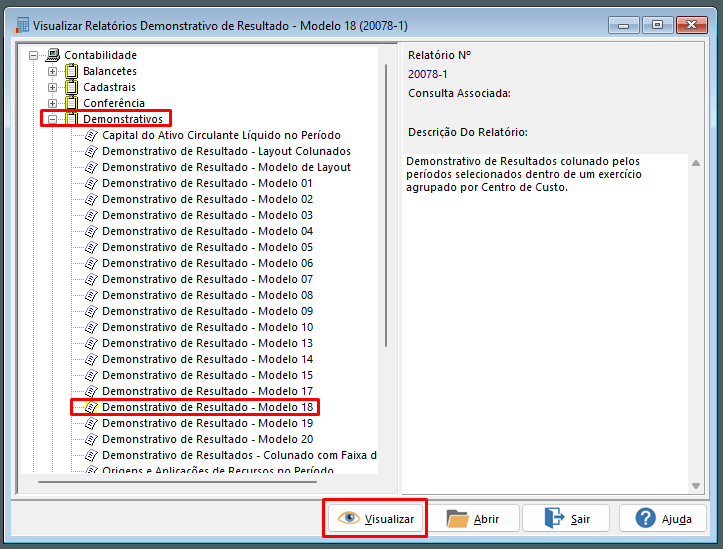Minimize the Visualizar Relatórios window
Image resolution: width=723 pixels, height=549 pixels.
[623, 25]
